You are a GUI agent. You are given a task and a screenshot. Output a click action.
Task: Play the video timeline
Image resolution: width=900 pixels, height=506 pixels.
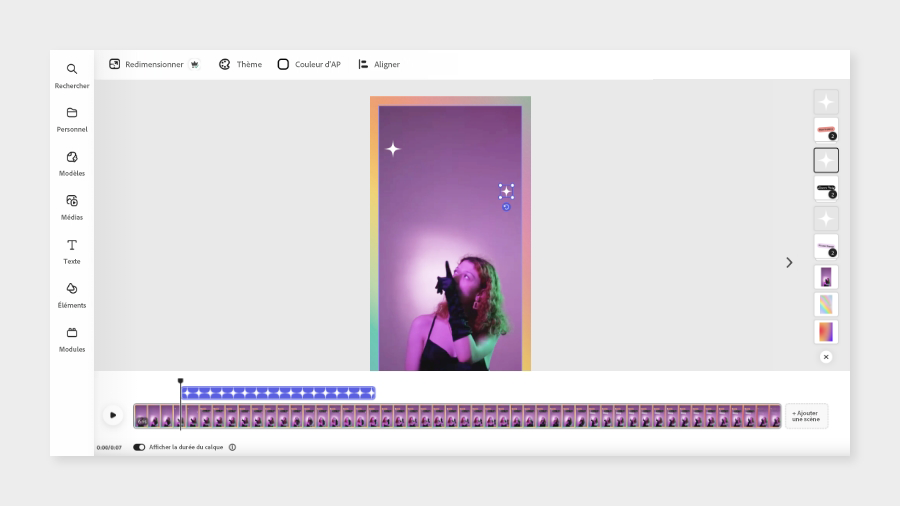pyautogui.click(x=113, y=415)
